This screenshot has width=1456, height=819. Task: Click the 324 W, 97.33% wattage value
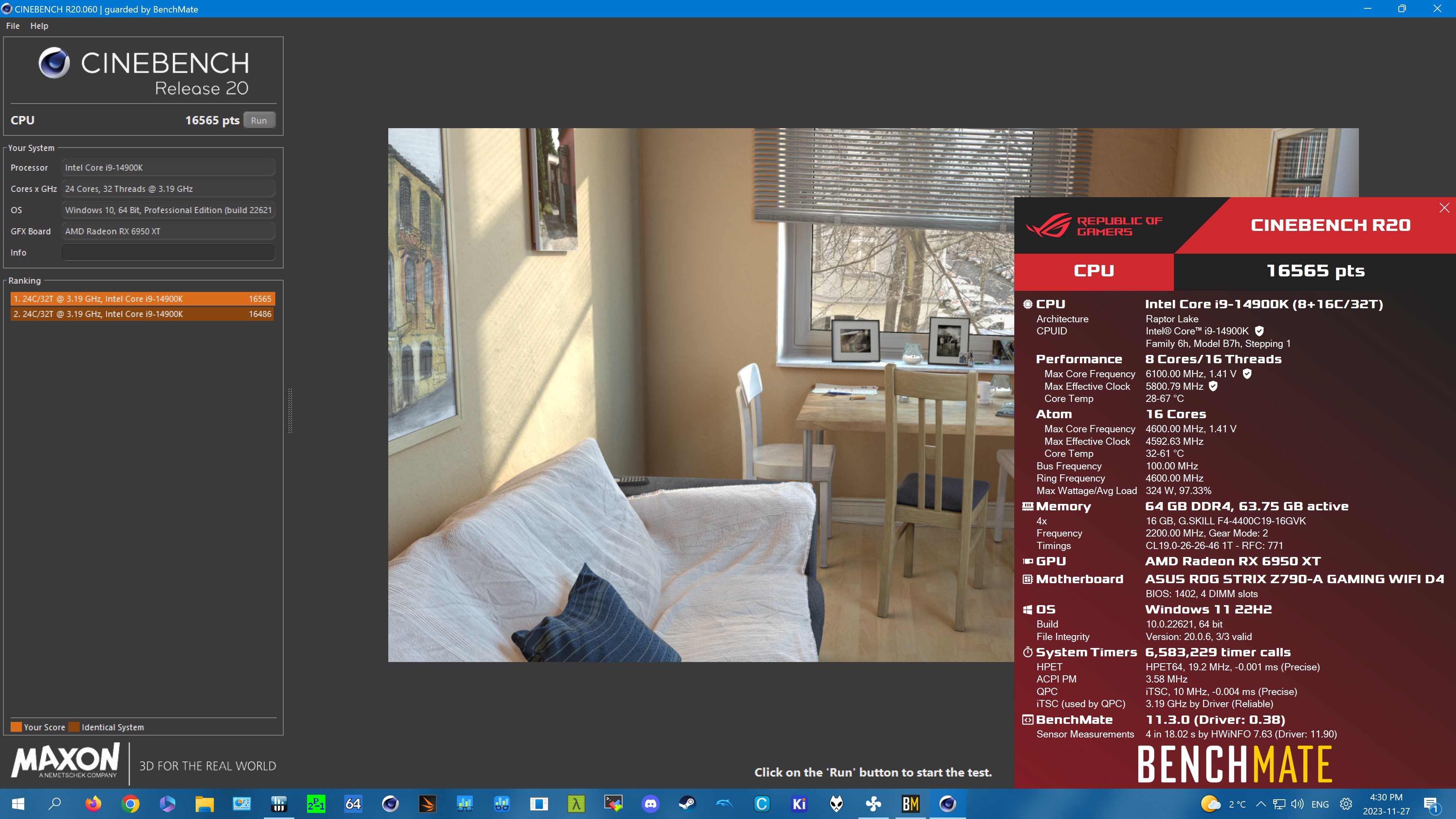click(1178, 491)
